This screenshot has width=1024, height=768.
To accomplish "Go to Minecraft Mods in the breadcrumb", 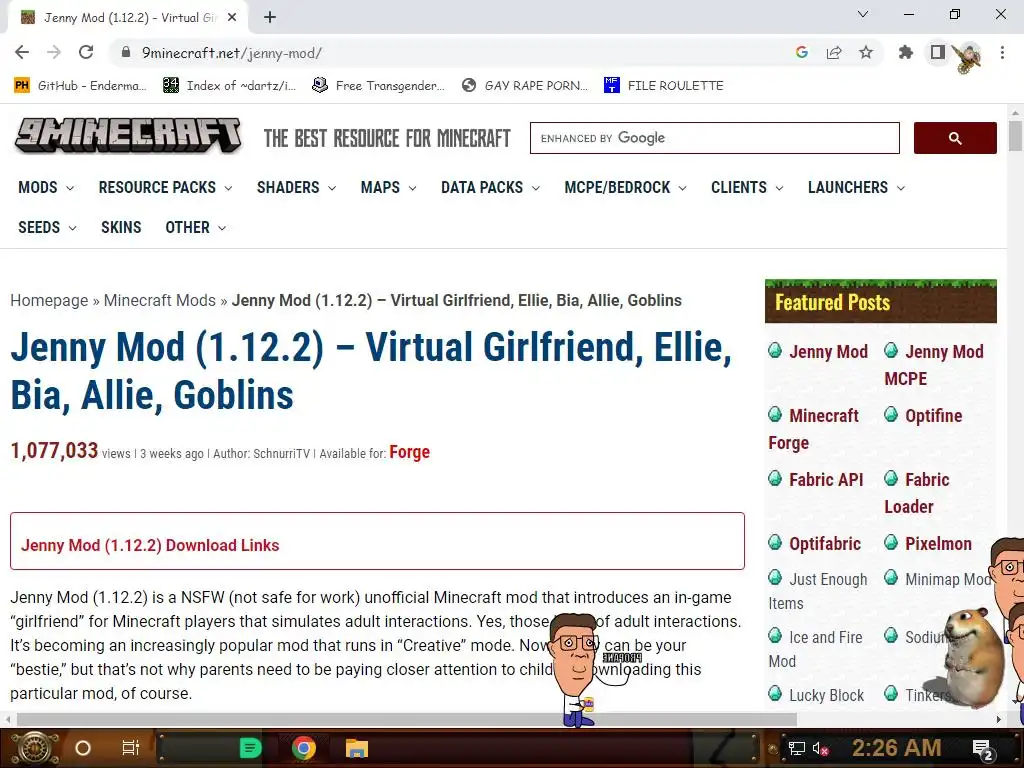I will pyautogui.click(x=159, y=300).
